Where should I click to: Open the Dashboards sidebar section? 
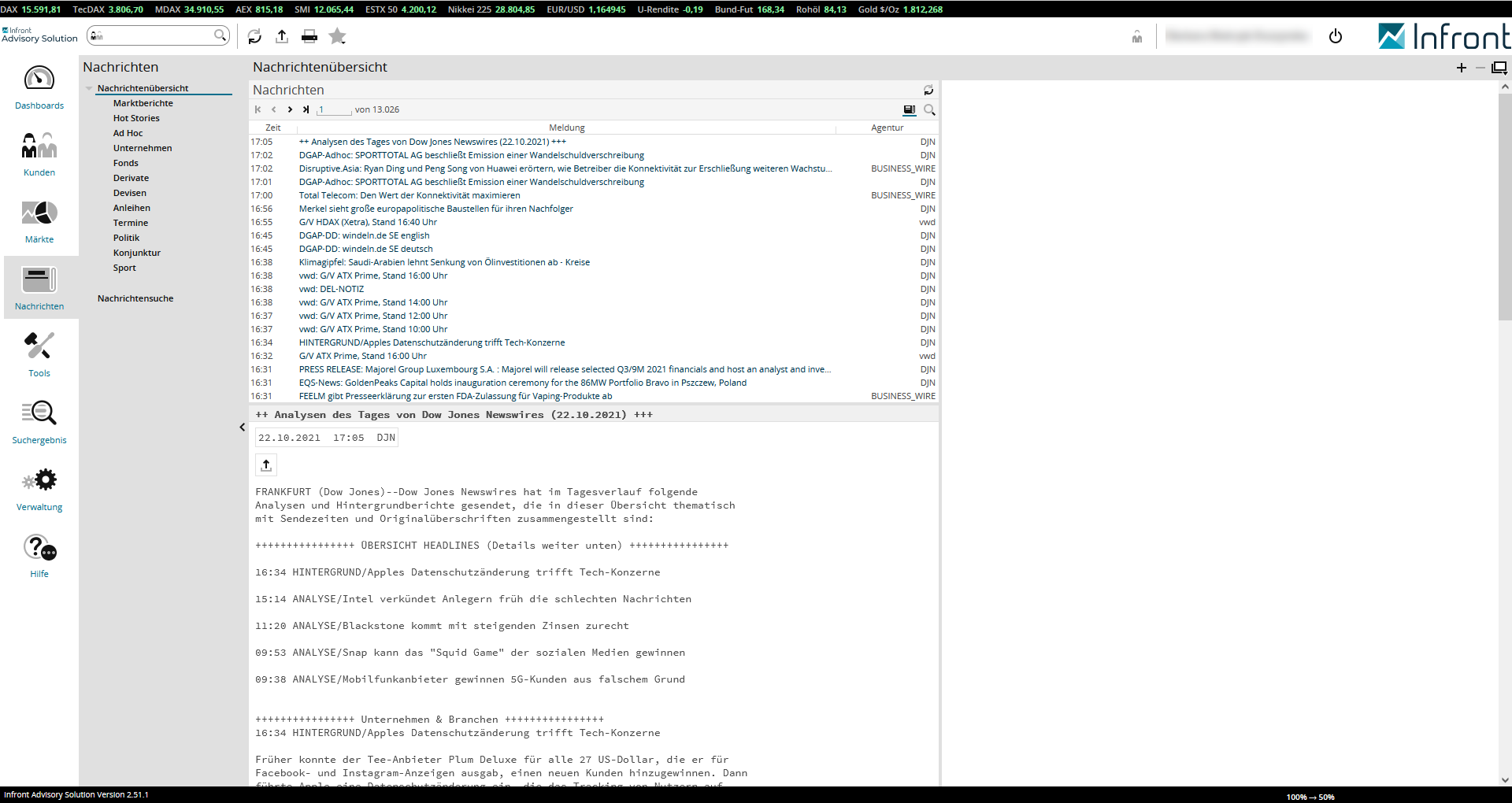[x=39, y=88]
